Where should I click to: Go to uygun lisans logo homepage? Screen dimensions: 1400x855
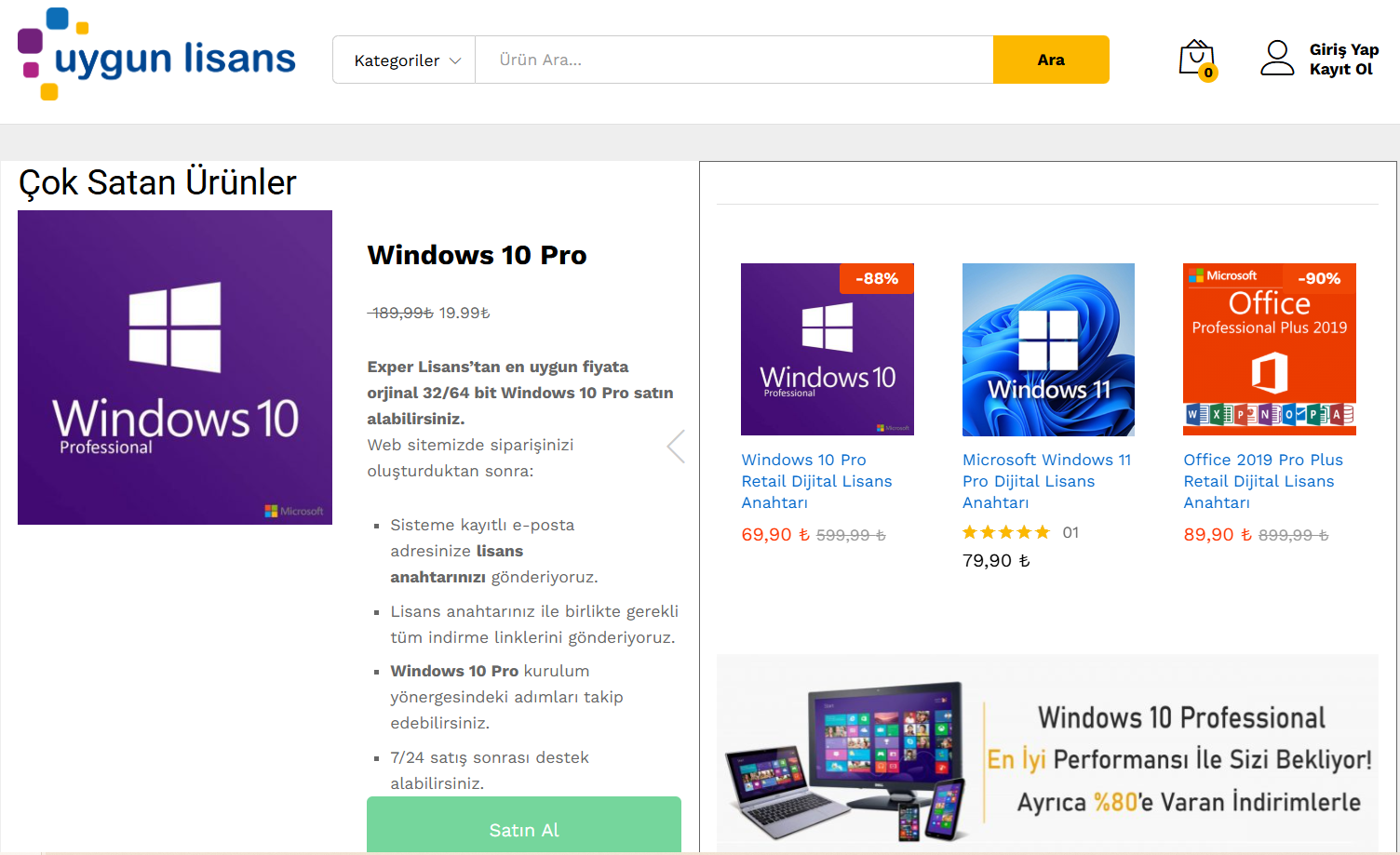(x=156, y=54)
